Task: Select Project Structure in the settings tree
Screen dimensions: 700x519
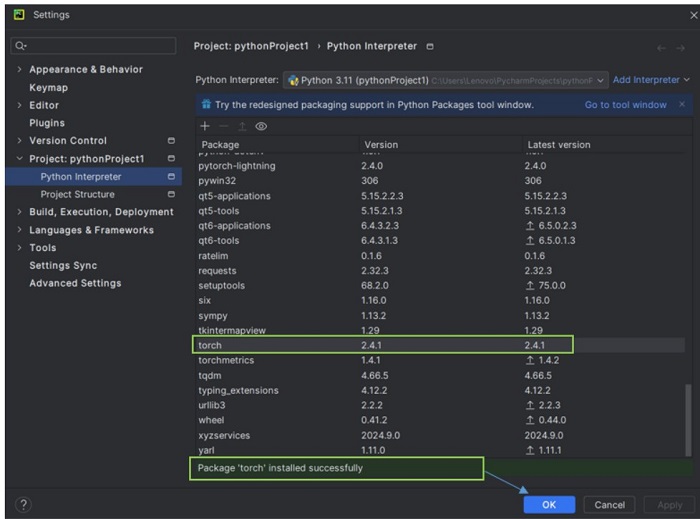Action: pos(77,195)
